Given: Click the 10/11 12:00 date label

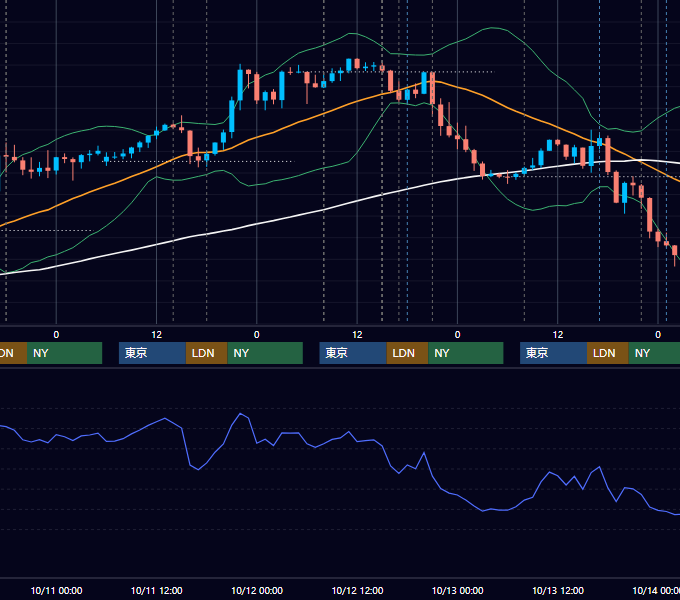Looking at the screenshot, I should click(x=157, y=590).
